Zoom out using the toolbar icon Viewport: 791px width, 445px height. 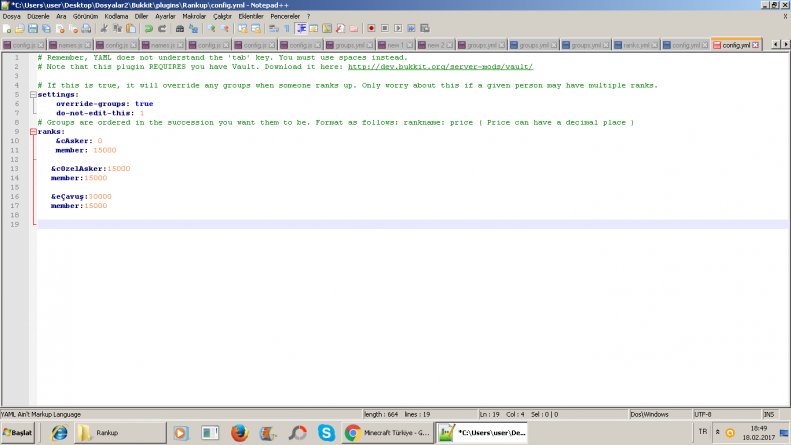[225, 29]
